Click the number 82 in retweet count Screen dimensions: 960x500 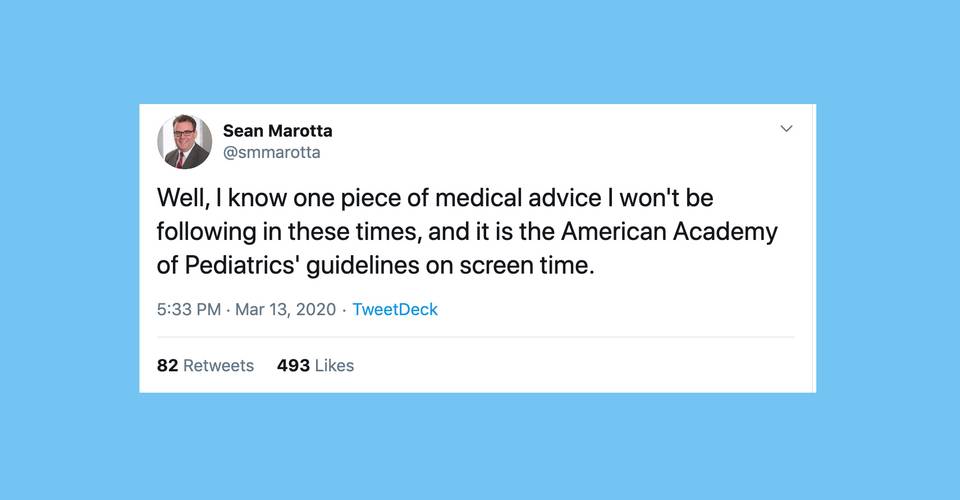tap(167, 365)
